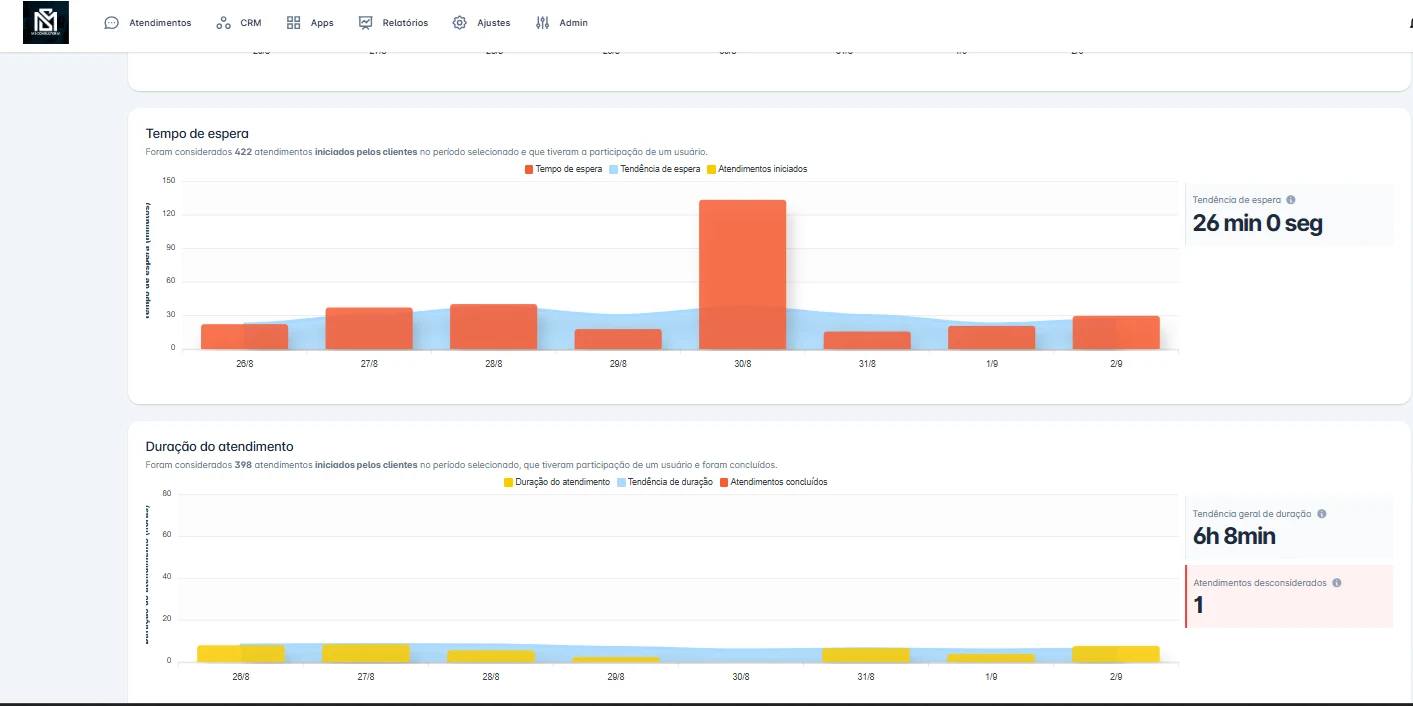Click the '398' count in the description
The width and height of the screenshot is (1413, 706).
pos(243,465)
